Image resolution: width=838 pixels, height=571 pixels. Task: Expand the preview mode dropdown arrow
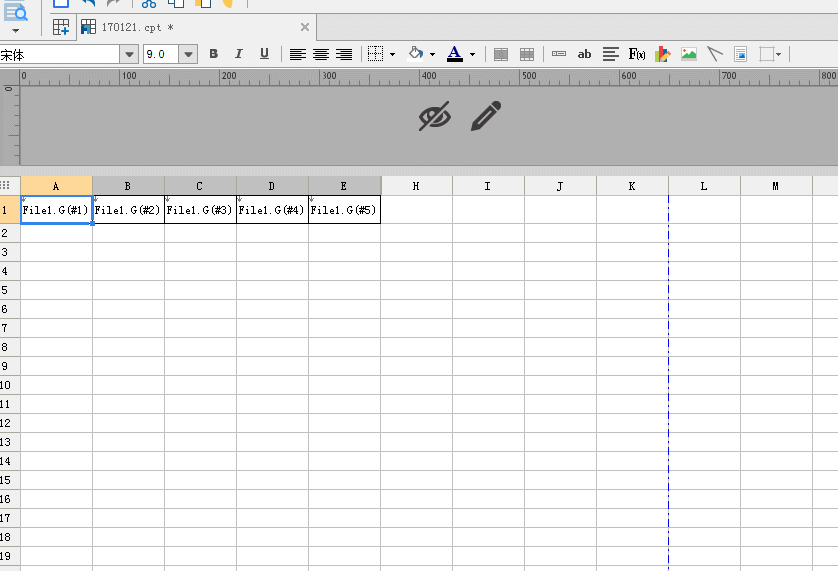[x=15, y=31]
